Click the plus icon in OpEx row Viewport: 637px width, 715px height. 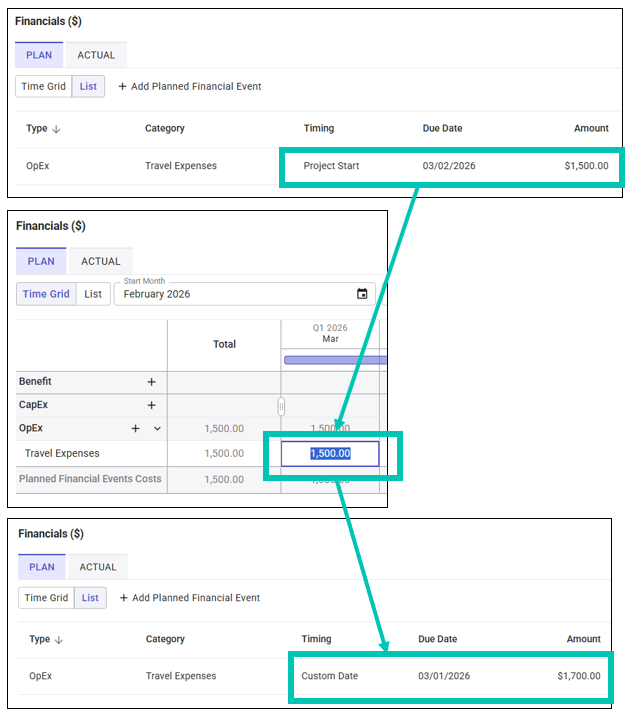coord(136,429)
